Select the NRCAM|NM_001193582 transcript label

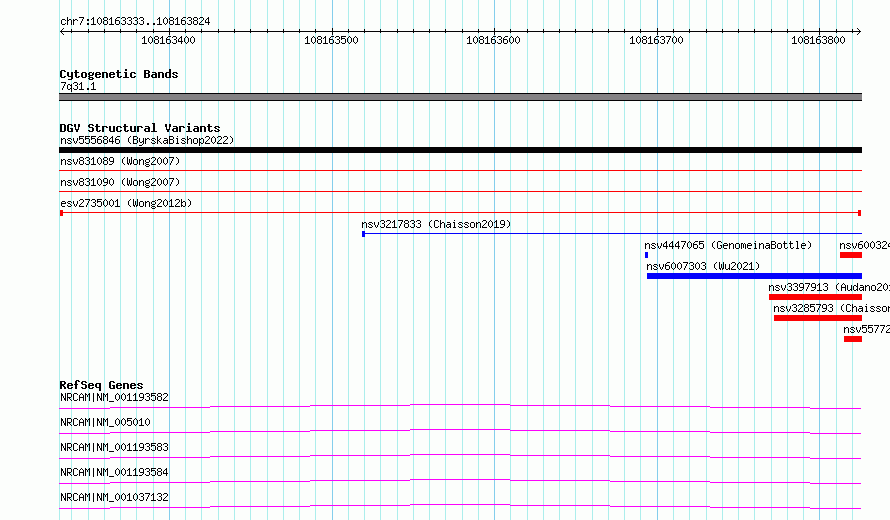pyautogui.click(x=114, y=397)
